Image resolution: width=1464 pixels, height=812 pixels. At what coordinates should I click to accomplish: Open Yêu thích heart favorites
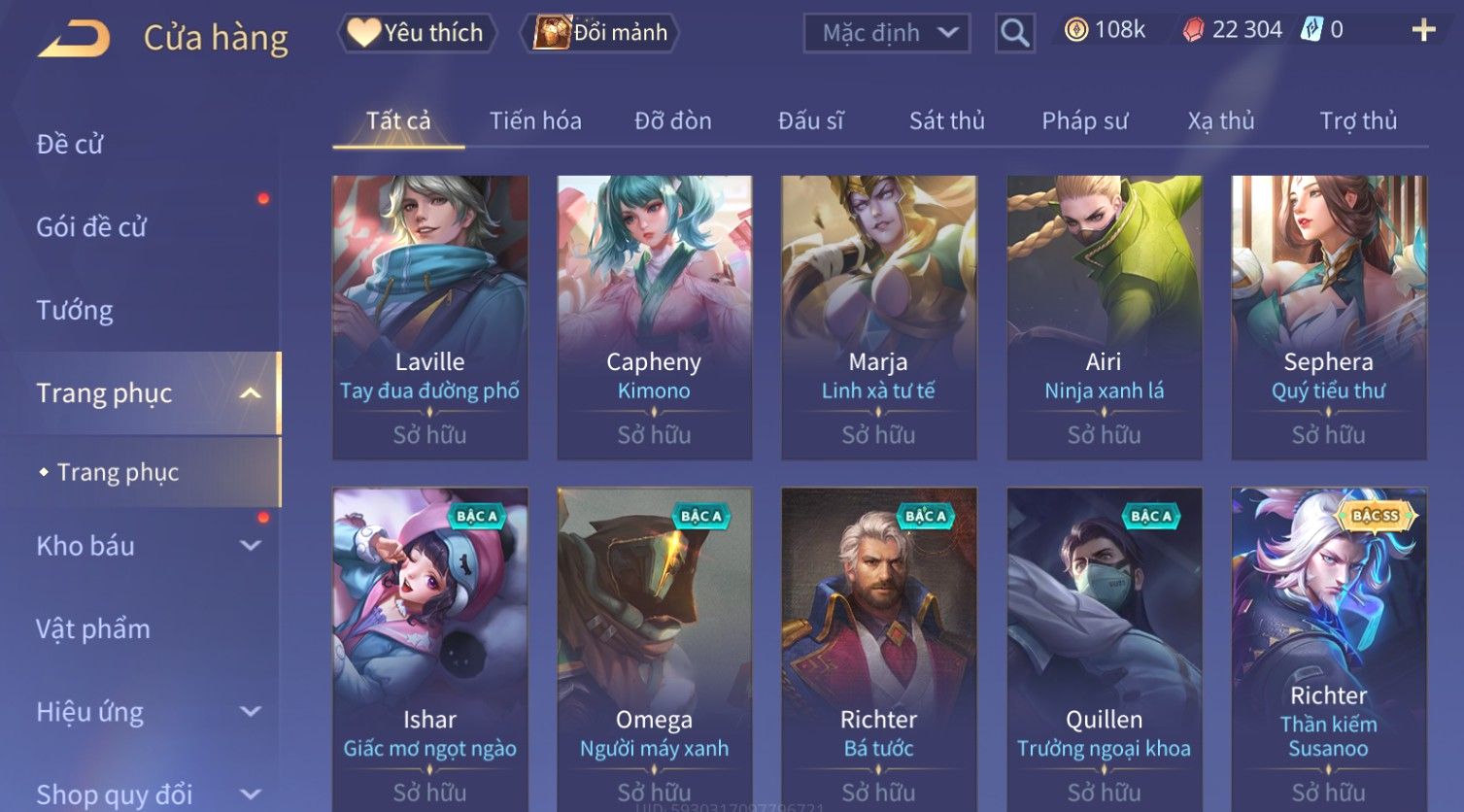[x=417, y=33]
